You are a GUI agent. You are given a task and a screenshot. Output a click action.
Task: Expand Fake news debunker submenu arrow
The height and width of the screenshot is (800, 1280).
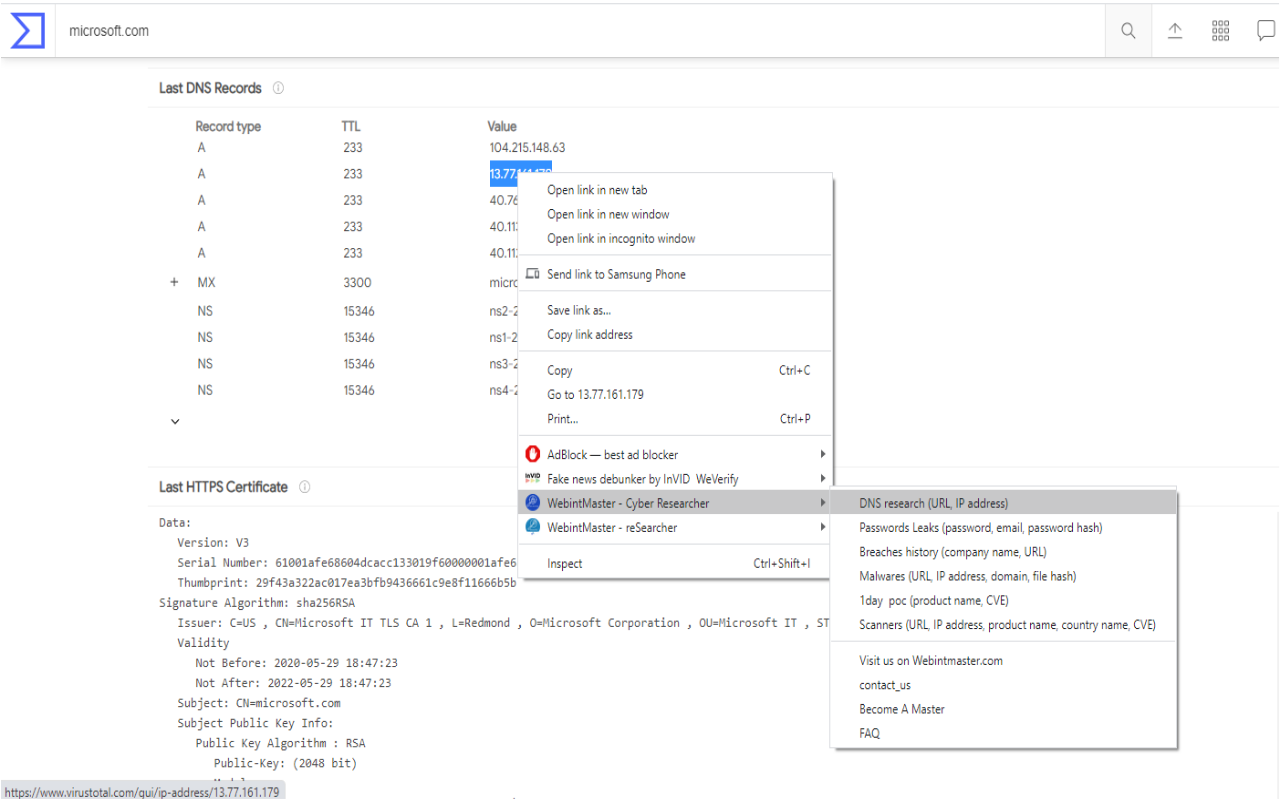click(823, 479)
